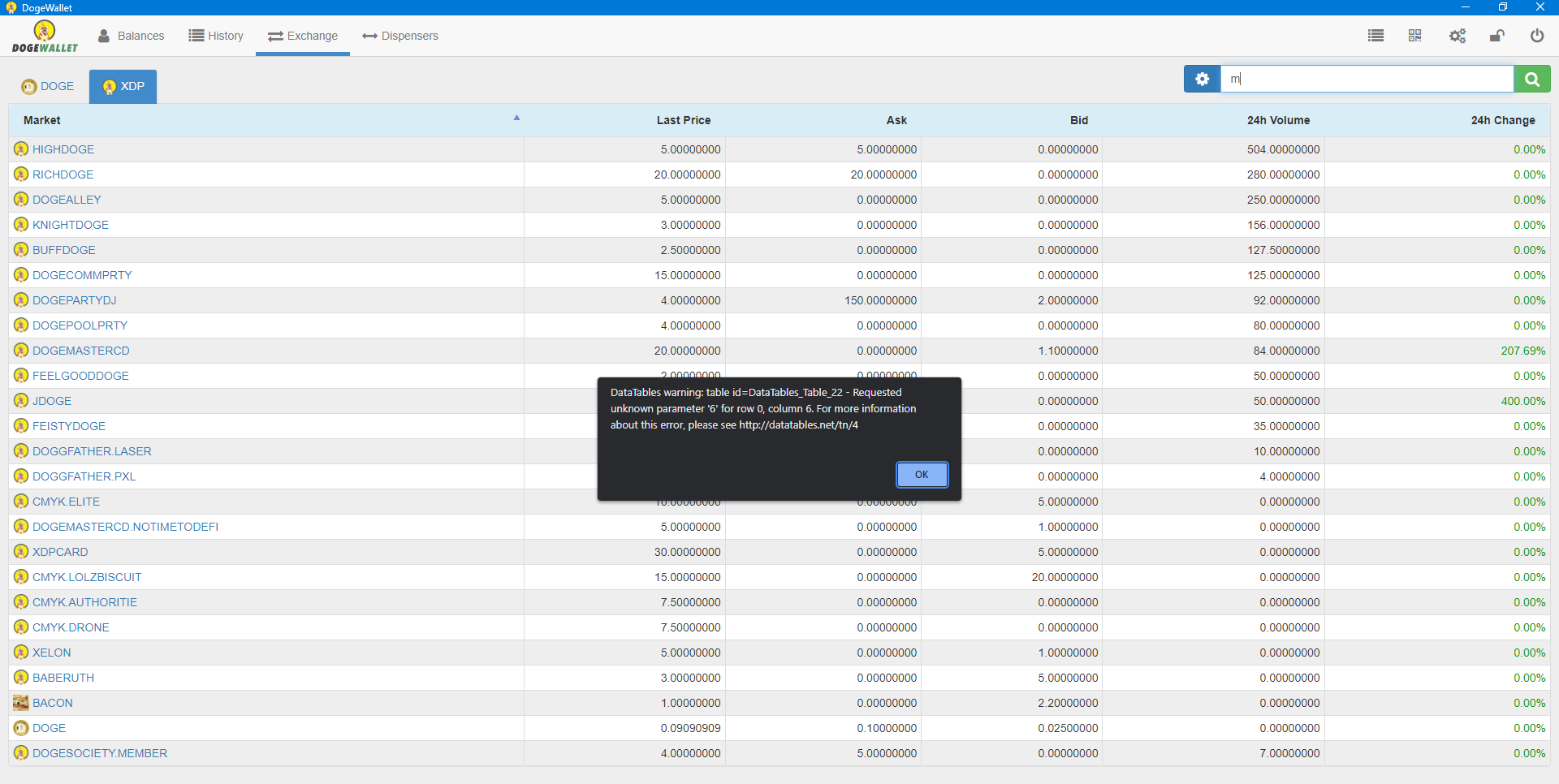Click the 0.09090909 last price for DOGE
The image size is (1559, 784).
coord(691,728)
